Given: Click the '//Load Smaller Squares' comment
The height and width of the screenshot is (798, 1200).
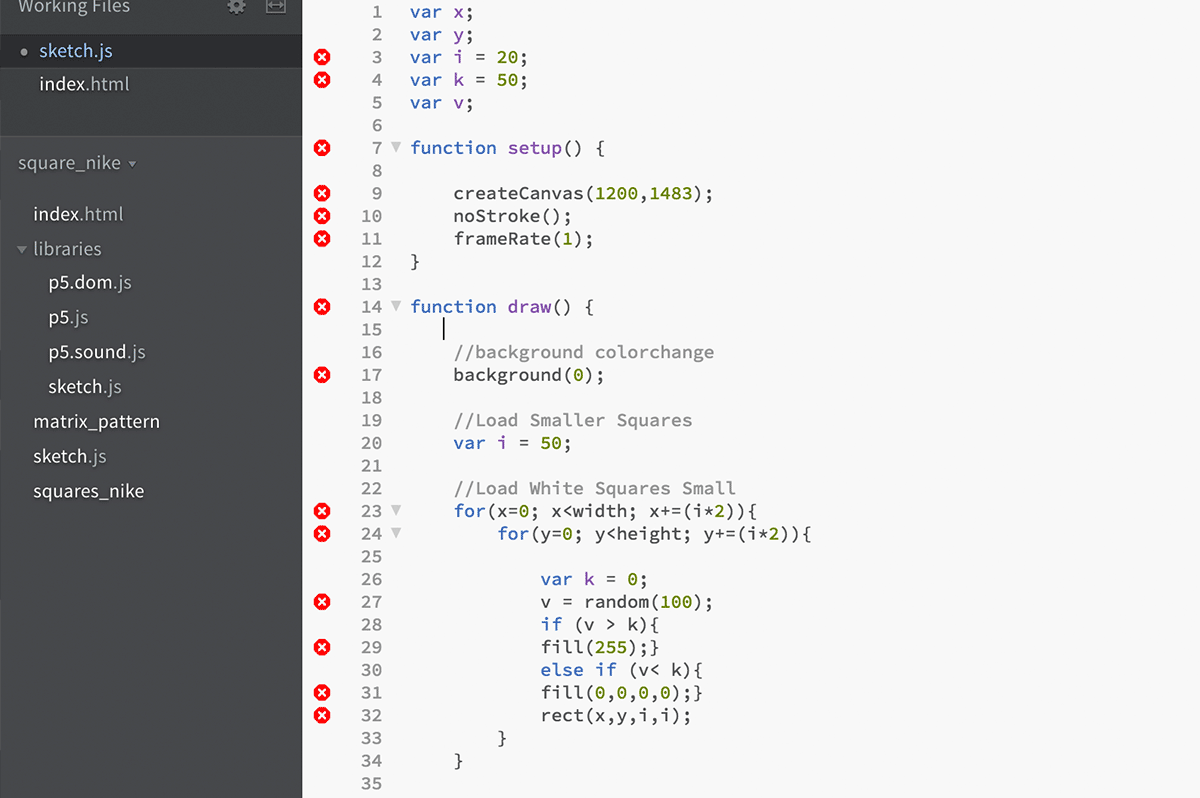Looking at the screenshot, I should (573, 420).
